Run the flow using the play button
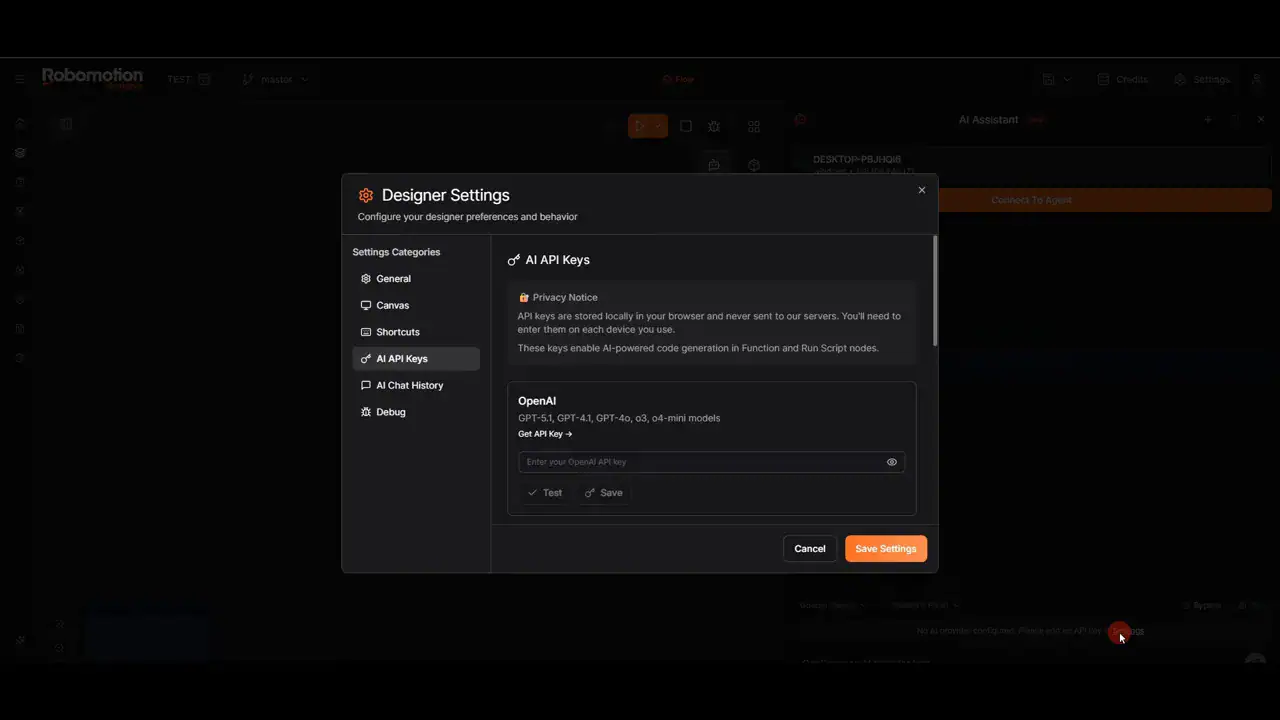1280x720 pixels. coord(641,126)
